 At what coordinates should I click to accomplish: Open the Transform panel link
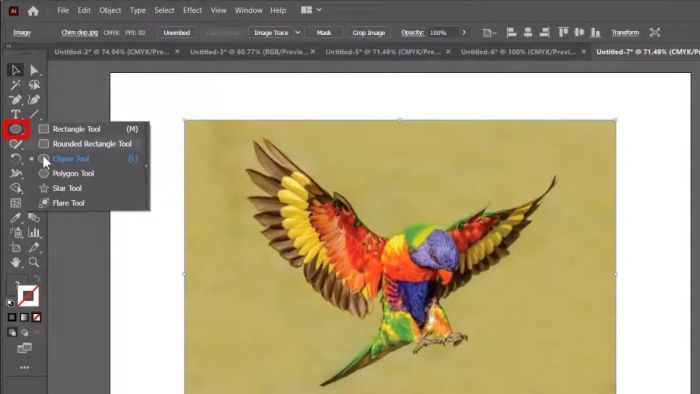point(625,33)
